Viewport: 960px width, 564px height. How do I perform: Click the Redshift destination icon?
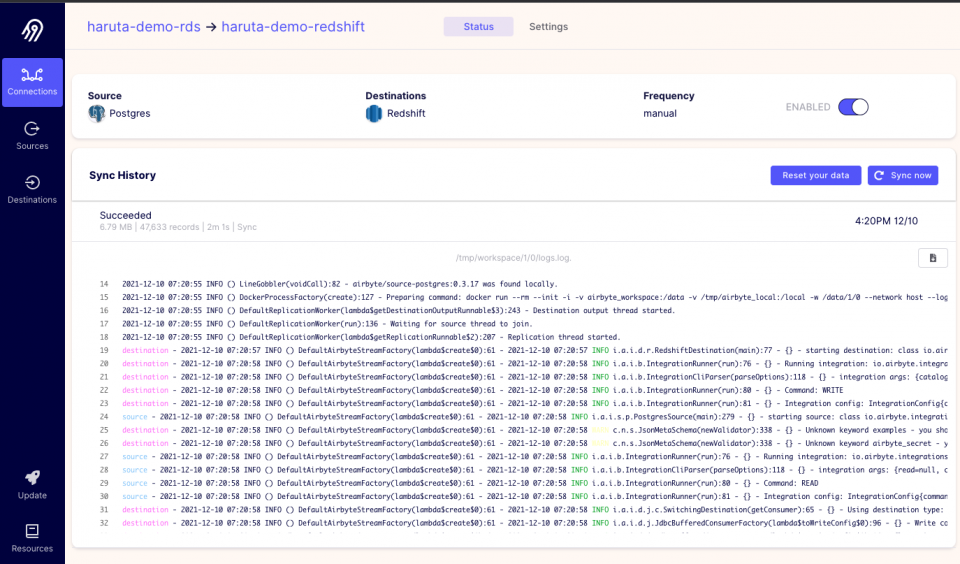click(x=373, y=113)
